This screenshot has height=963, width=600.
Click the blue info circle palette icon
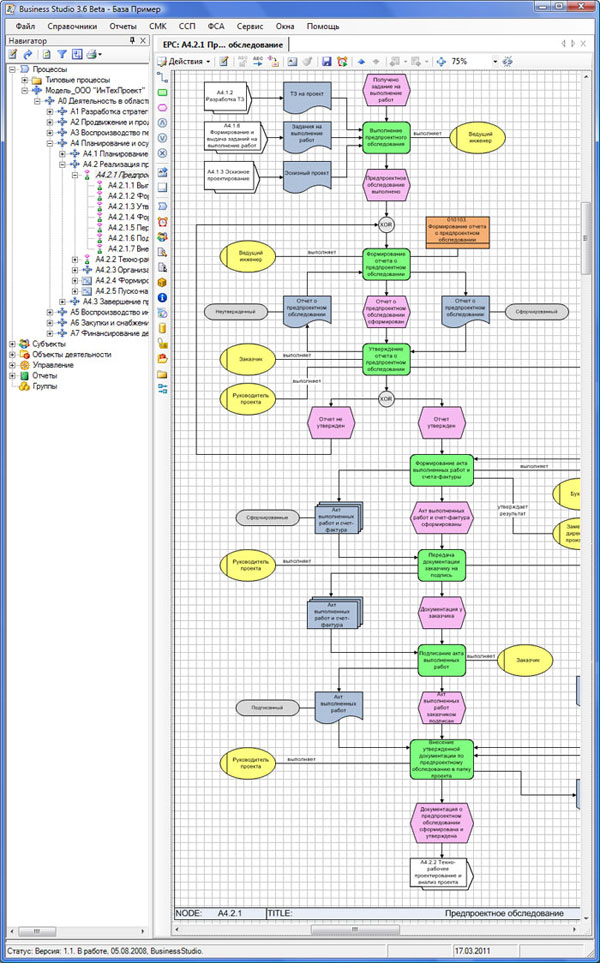pyautogui.click(x=162, y=297)
